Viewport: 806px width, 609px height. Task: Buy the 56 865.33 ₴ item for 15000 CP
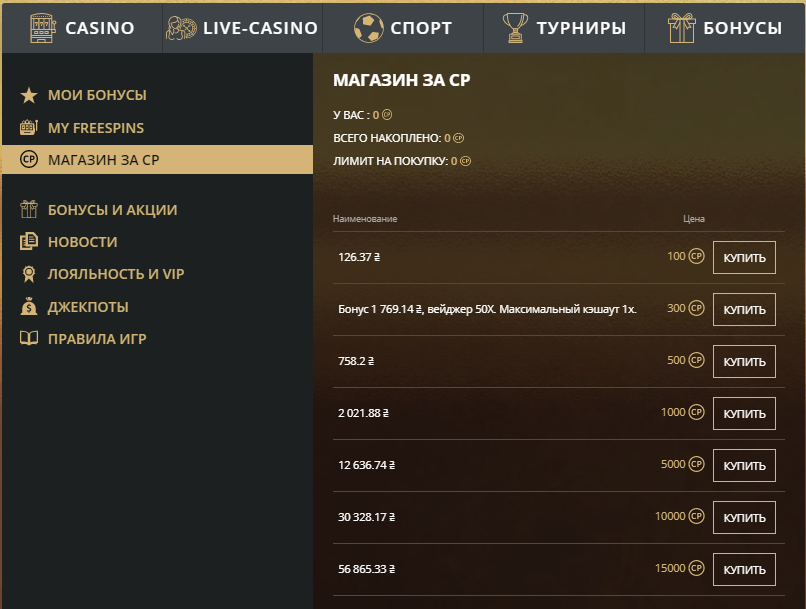744,569
